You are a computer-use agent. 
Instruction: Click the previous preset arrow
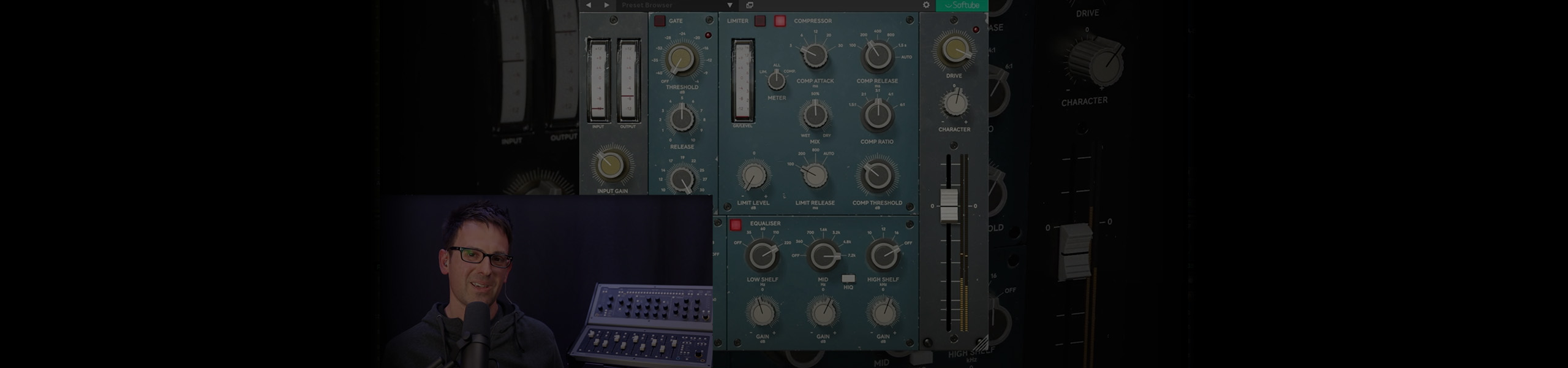589,5
